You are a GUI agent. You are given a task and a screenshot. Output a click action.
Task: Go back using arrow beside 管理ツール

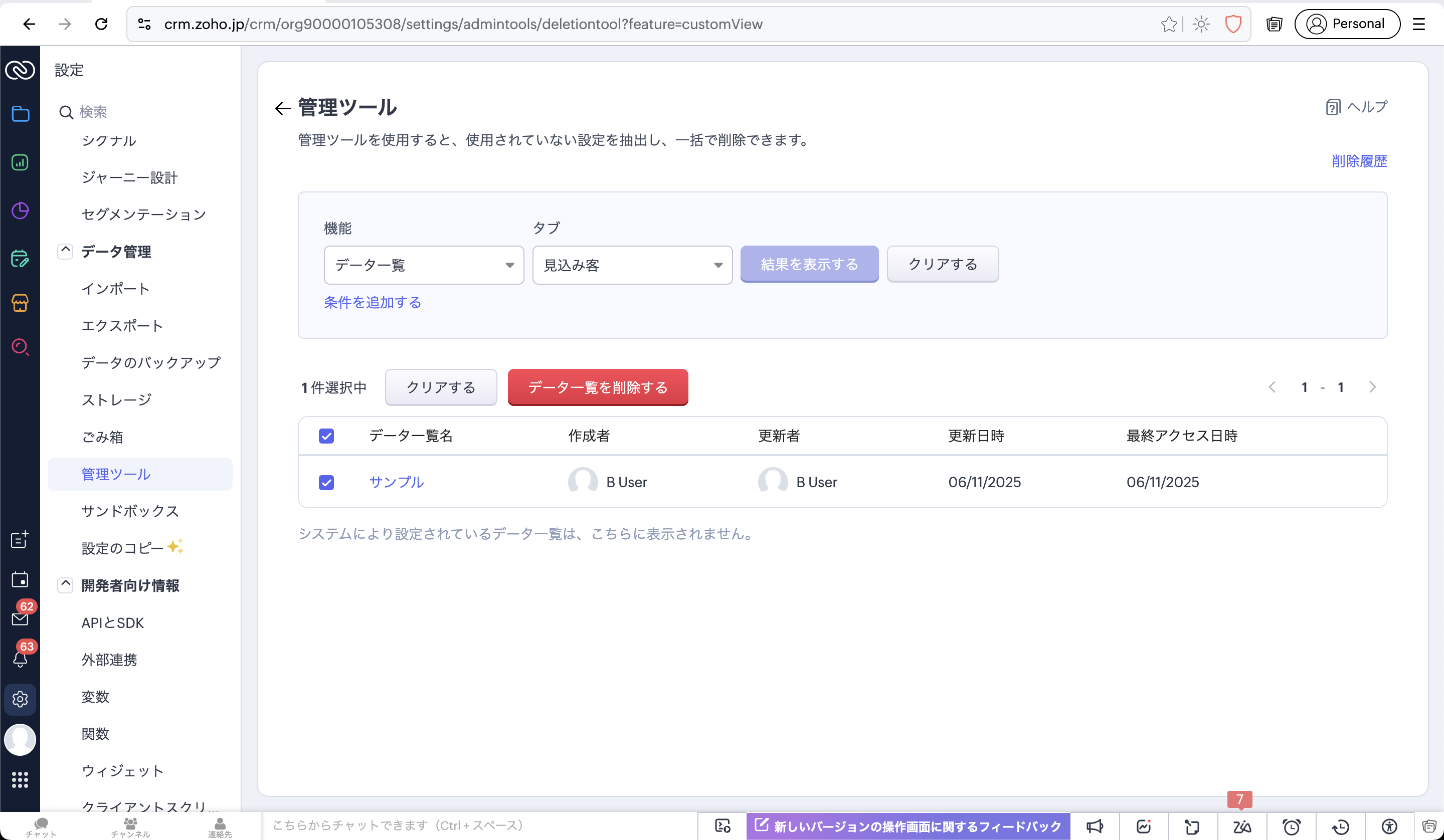point(282,108)
